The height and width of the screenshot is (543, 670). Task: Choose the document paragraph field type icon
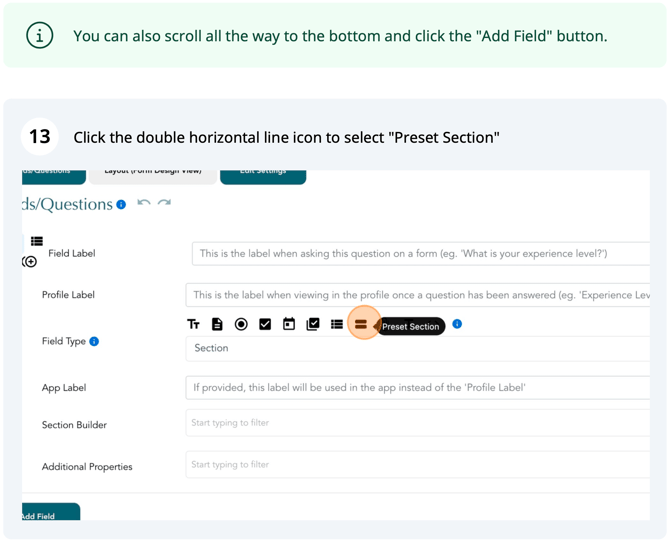[x=217, y=324]
